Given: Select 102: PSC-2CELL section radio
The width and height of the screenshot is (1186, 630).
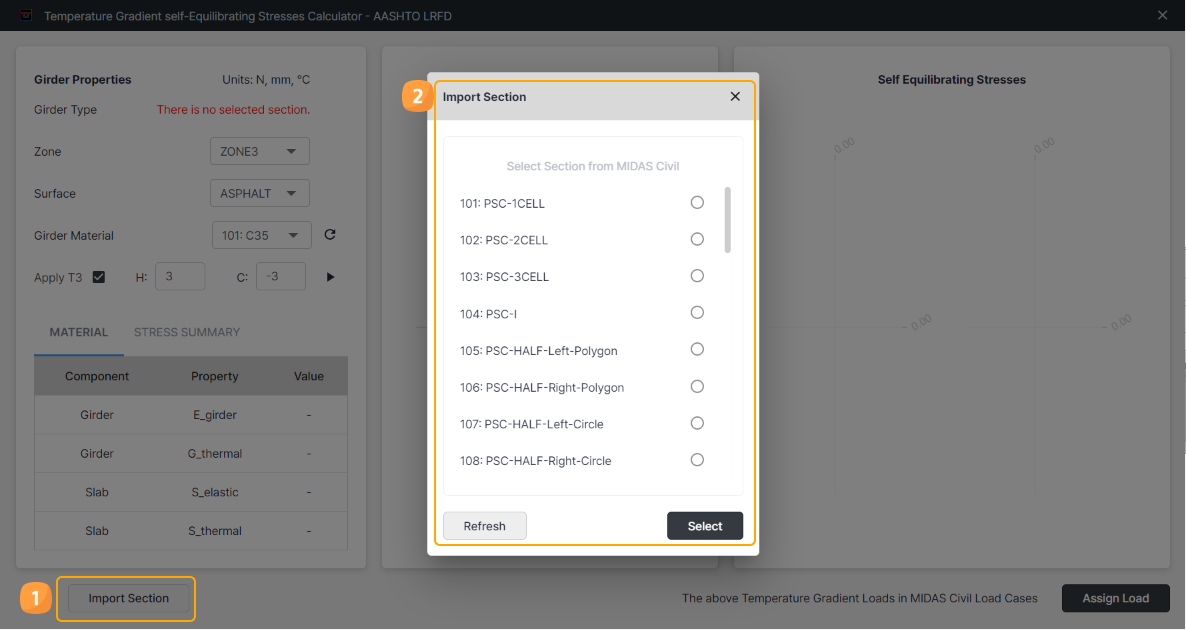Looking at the screenshot, I should [x=697, y=239].
